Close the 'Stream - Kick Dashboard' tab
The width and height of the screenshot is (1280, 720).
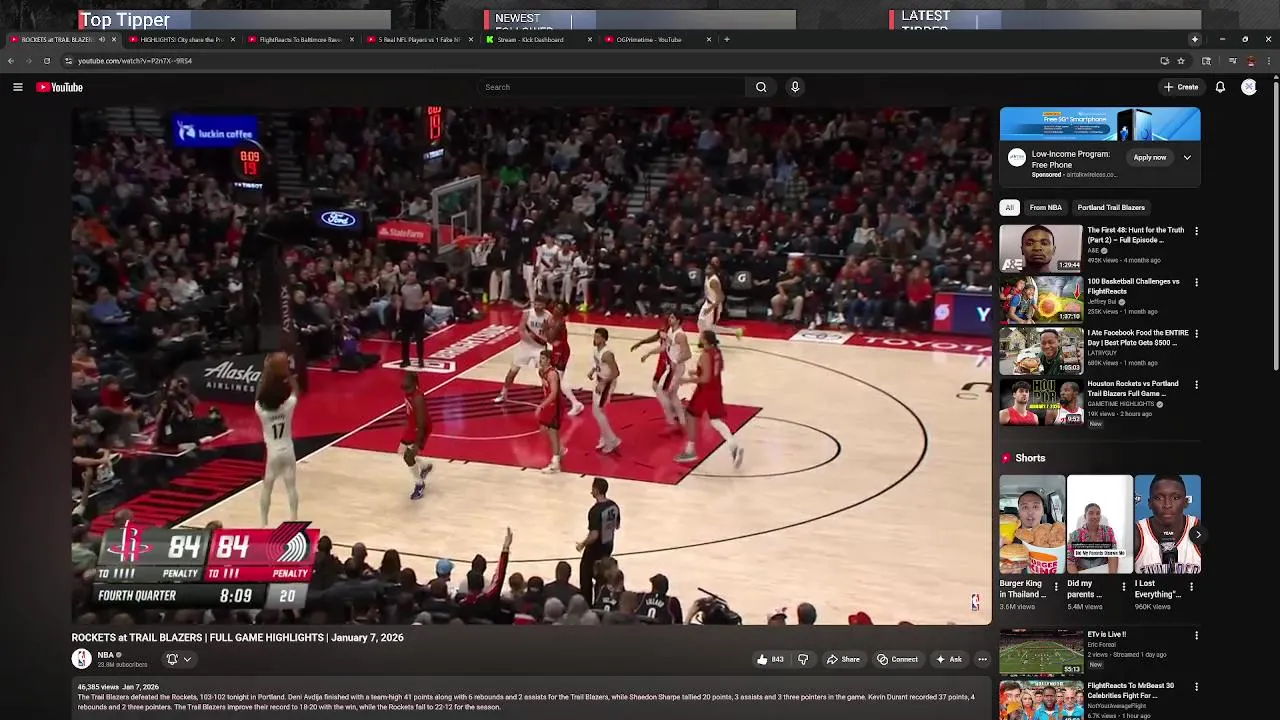[590, 40]
